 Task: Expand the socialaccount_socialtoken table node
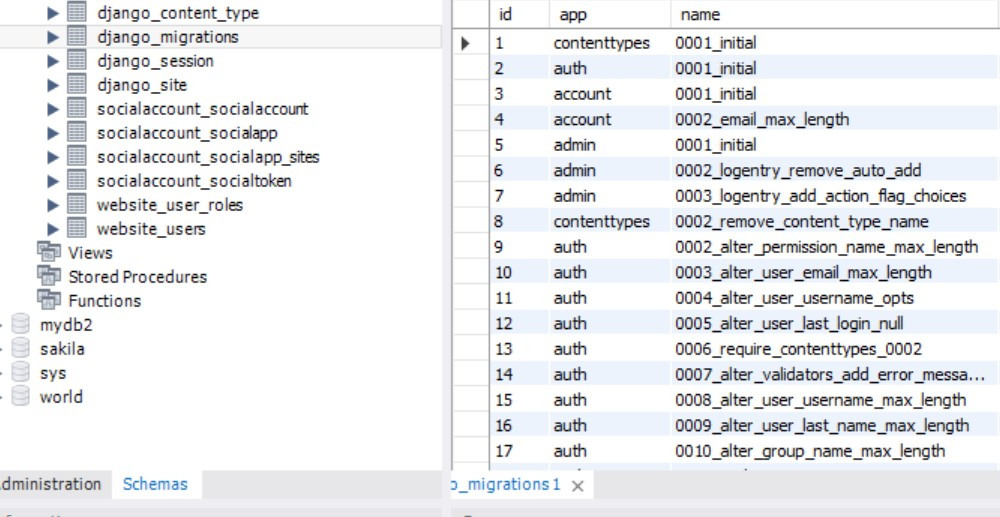click(53, 181)
